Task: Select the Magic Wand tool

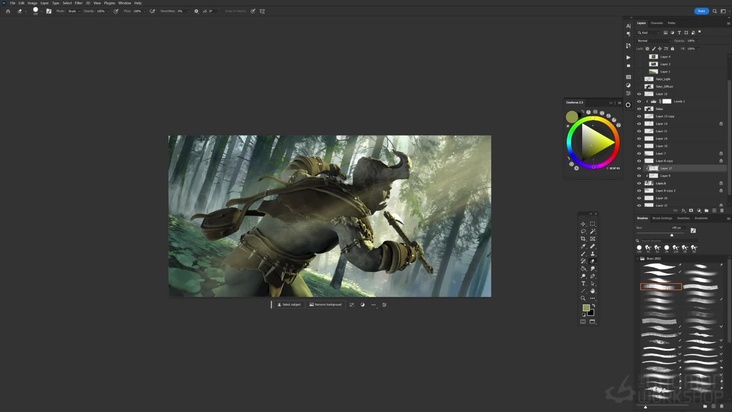Action: pos(592,231)
